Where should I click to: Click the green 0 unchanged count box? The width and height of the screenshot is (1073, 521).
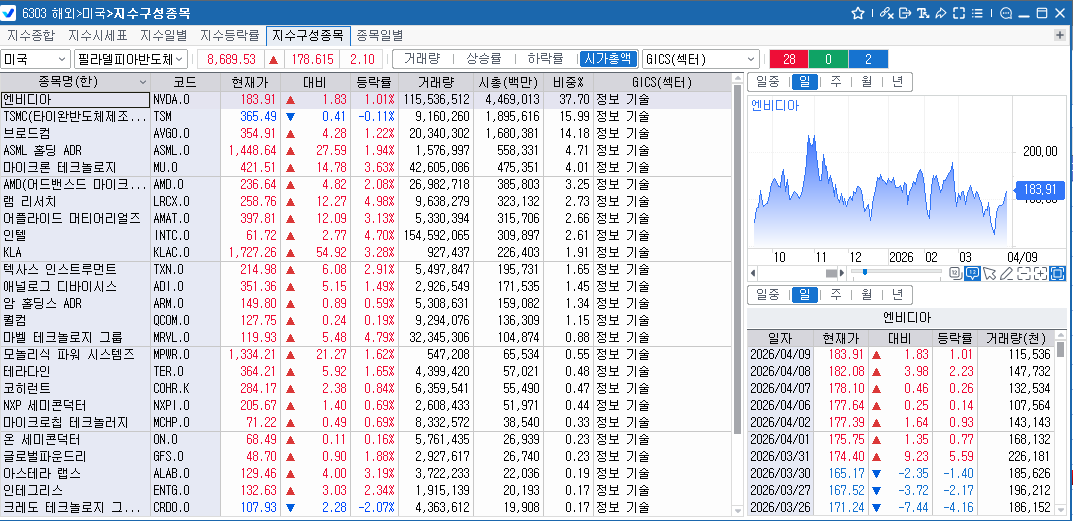click(828, 59)
